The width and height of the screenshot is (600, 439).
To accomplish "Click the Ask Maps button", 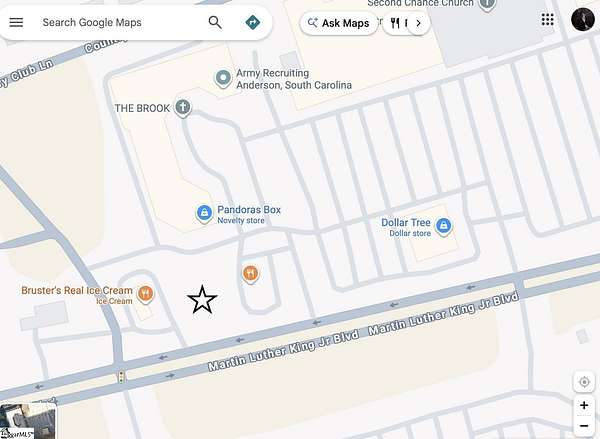I will [x=339, y=23].
